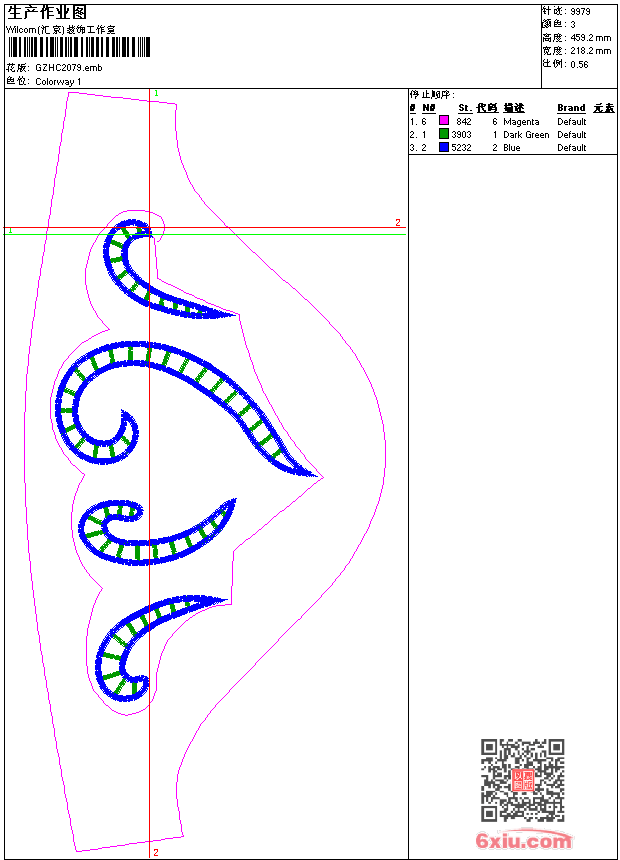Click the red marker 2 at right of horizontal guide

pyautogui.click(x=397, y=223)
